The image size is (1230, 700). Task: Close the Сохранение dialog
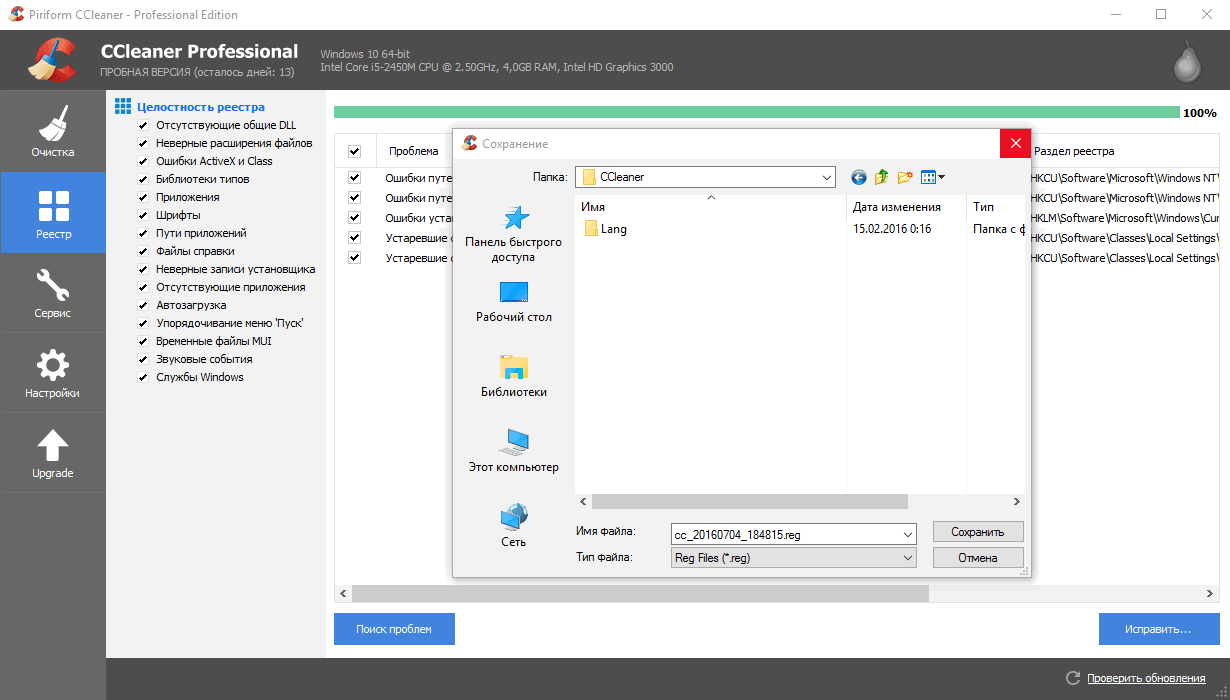tap(1015, 143)
